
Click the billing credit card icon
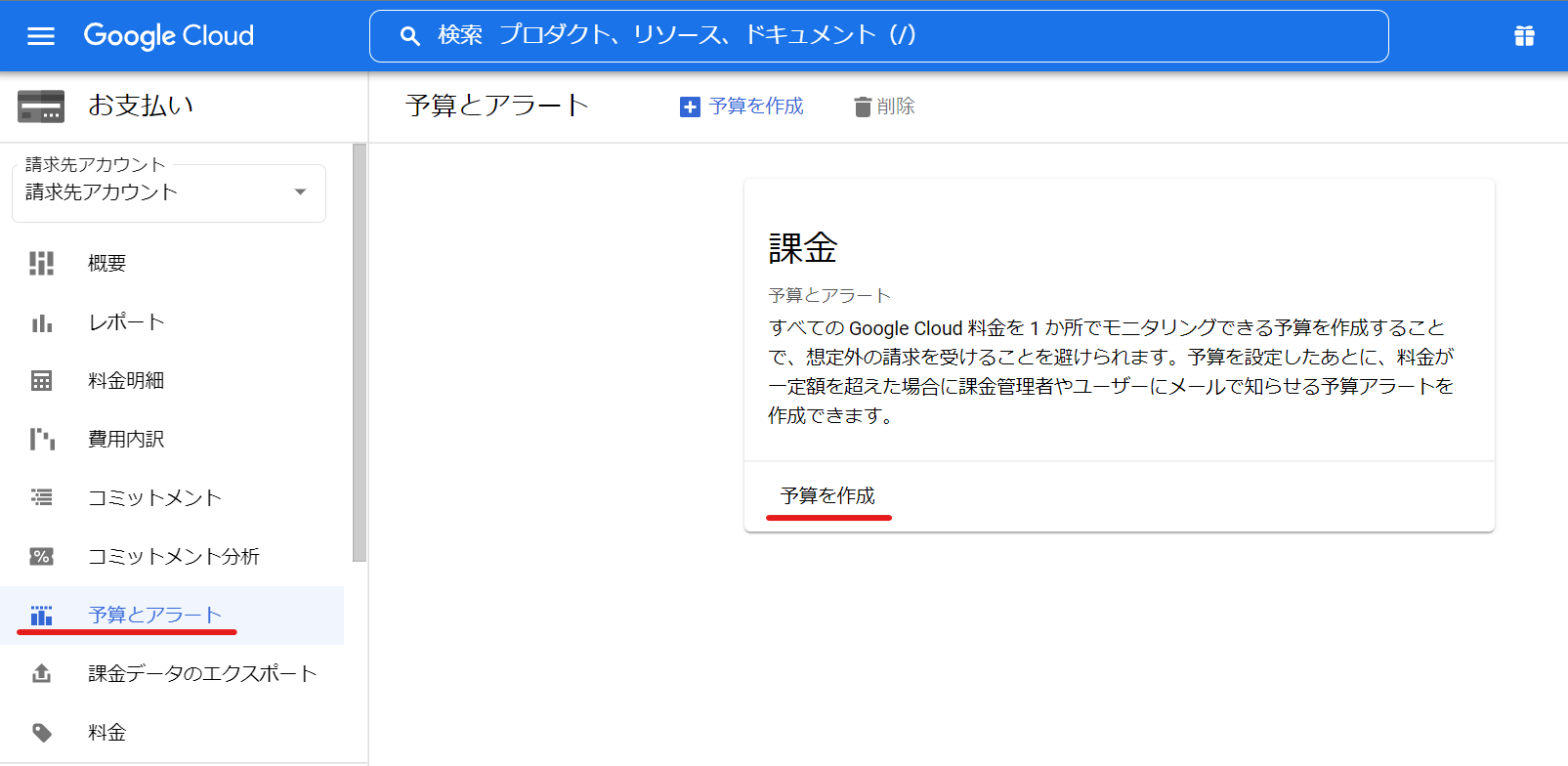(x=41, y=106)
